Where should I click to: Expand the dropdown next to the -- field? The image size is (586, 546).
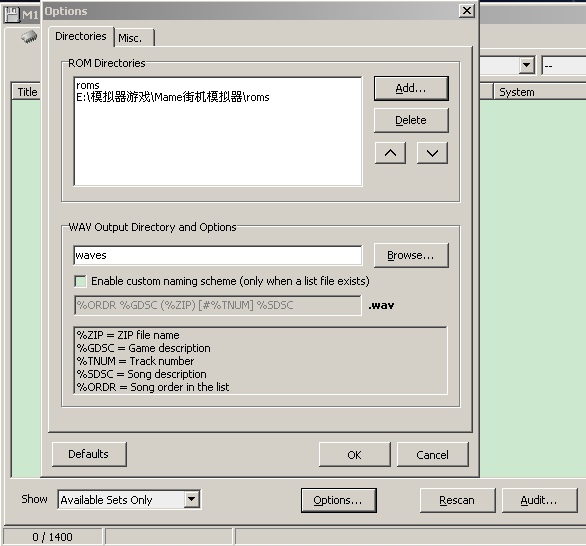527,65
